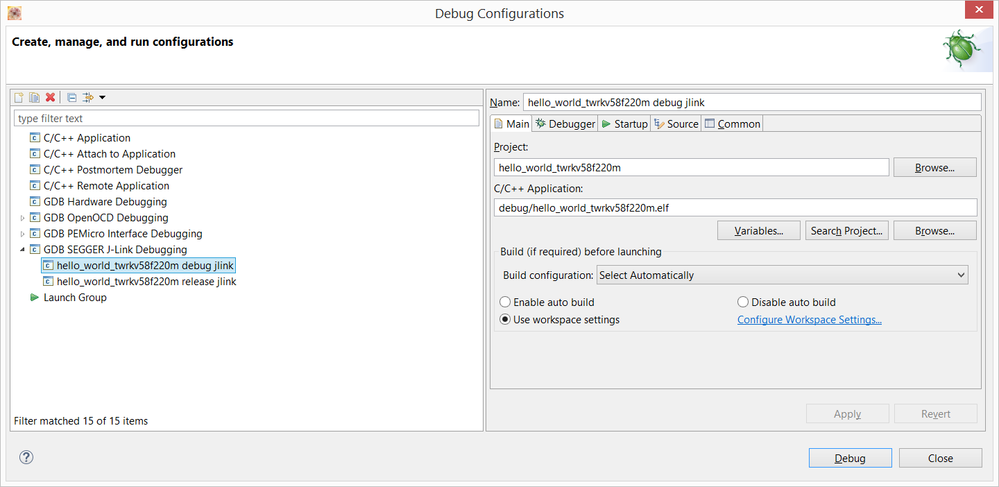This screenshot has height=487, width=999.
Task: Select Enable auto build radio button
Action: pos(505,302)
